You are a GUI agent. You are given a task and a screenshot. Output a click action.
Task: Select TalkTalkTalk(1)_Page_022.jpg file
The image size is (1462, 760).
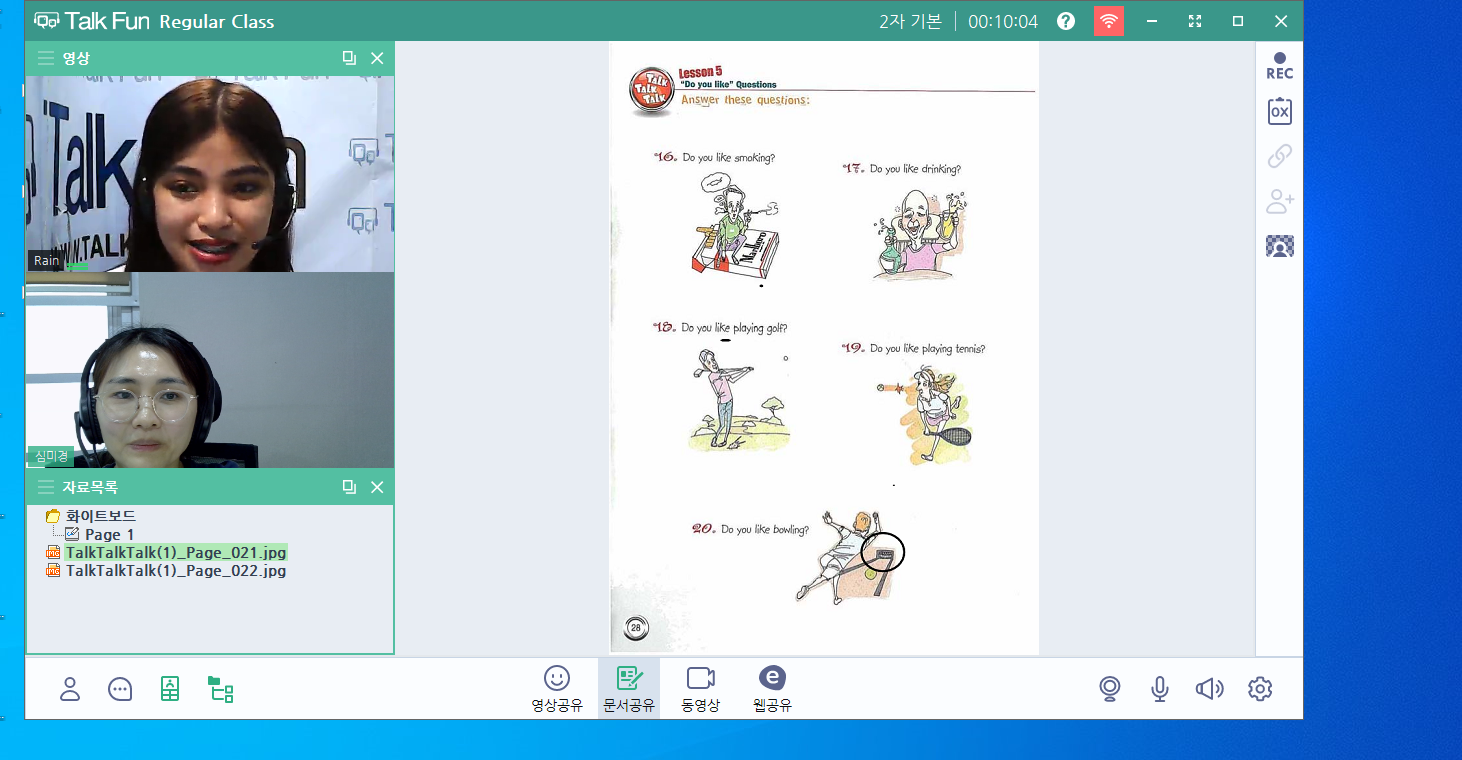tap(176, 571)
